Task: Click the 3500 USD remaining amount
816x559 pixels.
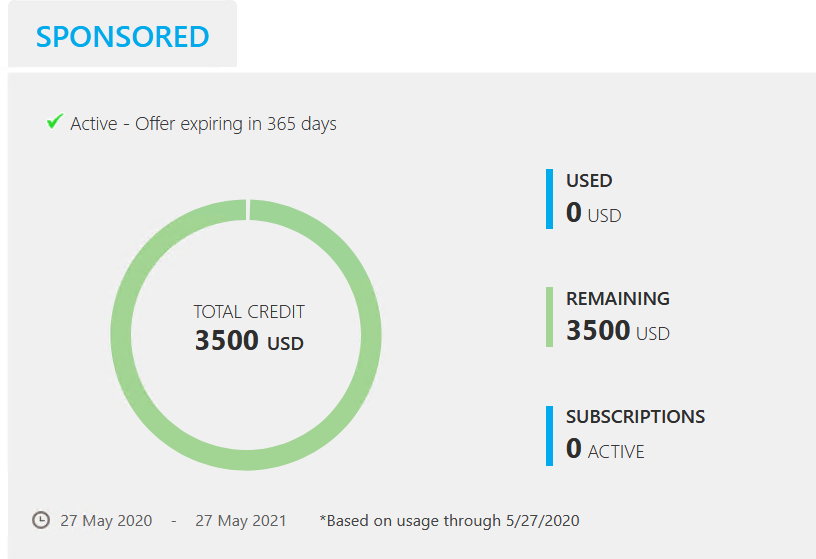Action: (617, 331)
